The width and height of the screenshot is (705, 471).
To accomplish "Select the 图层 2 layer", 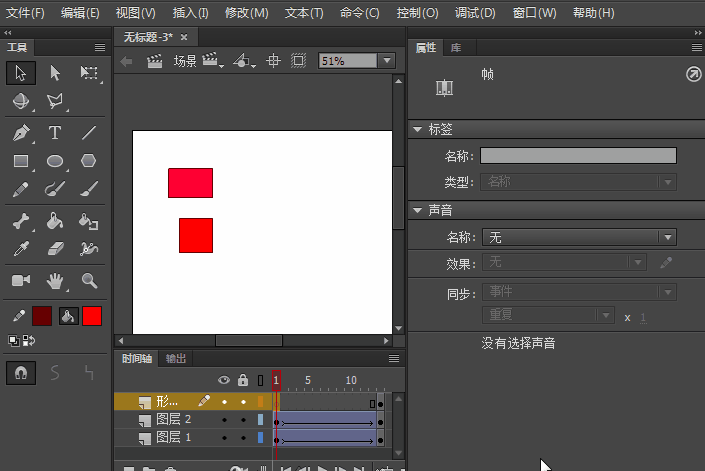I will point(173,420).
